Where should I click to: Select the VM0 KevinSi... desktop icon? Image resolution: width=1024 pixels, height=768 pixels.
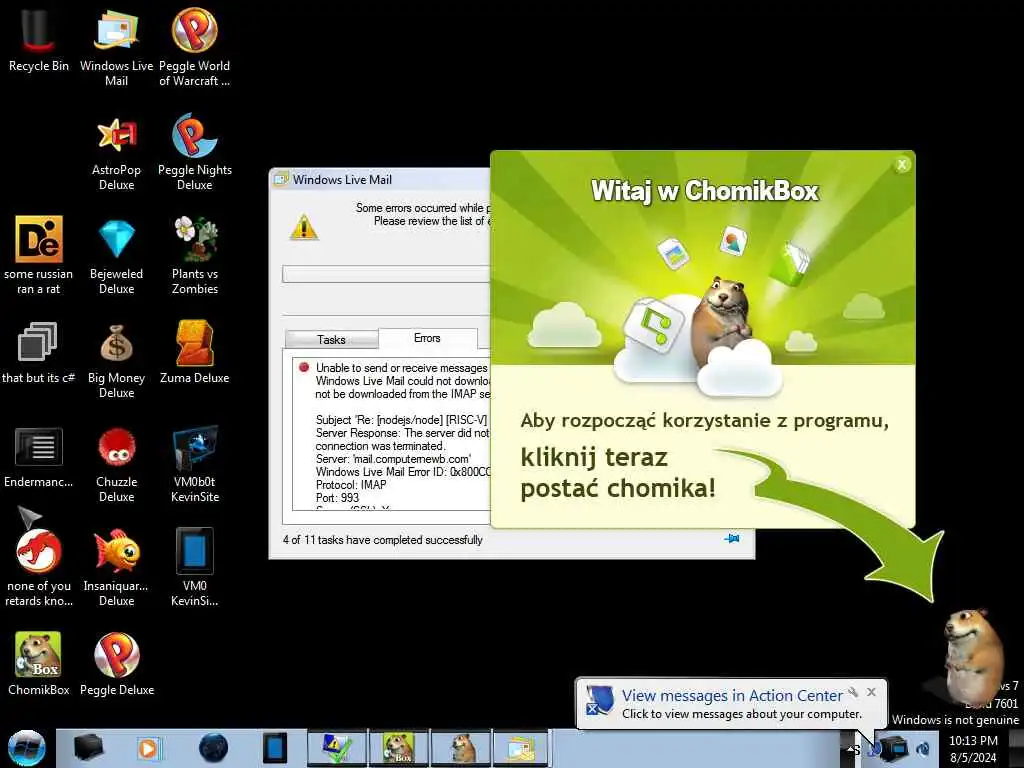(x=195, y=567)
